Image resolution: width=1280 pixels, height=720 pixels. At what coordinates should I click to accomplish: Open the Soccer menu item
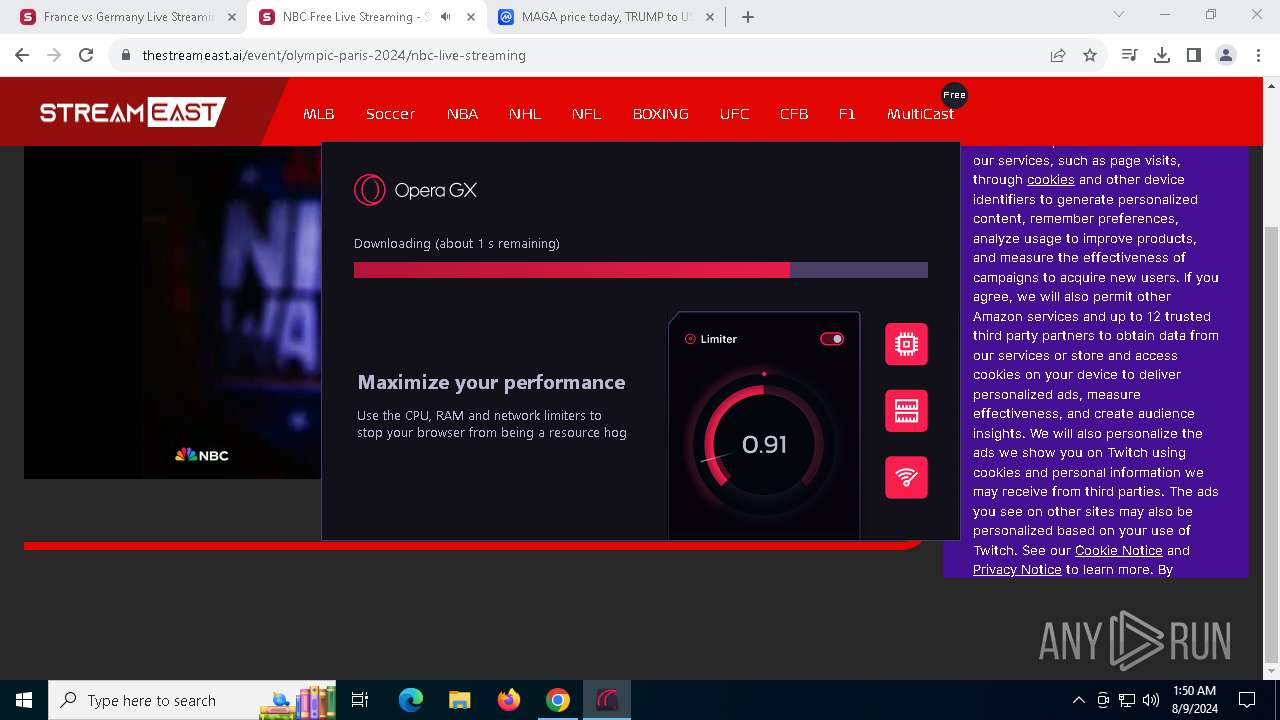tap(390, 114)
